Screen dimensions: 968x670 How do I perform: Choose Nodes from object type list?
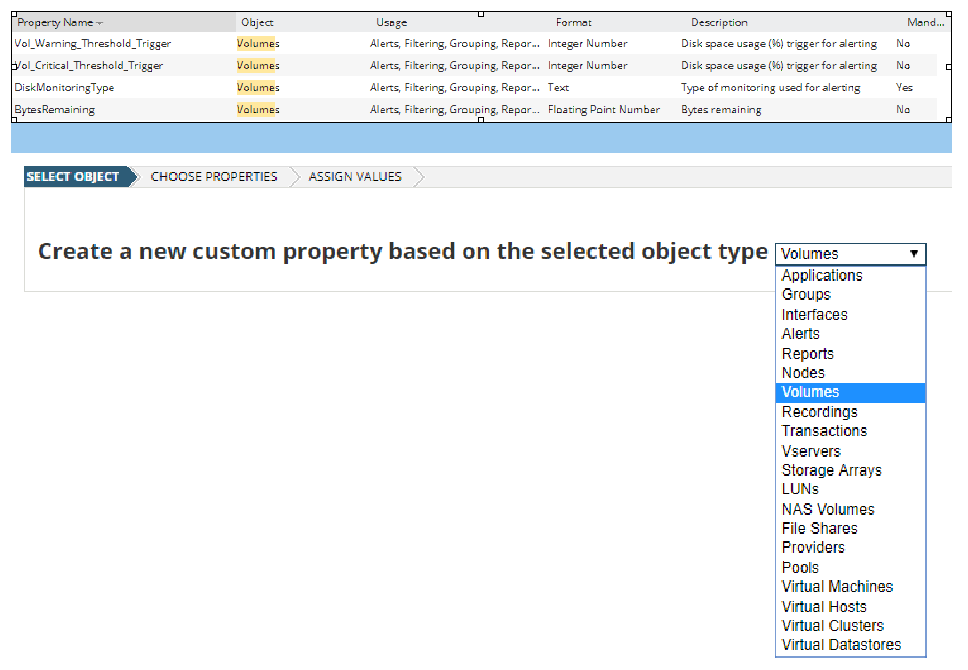tap(850, 373)
